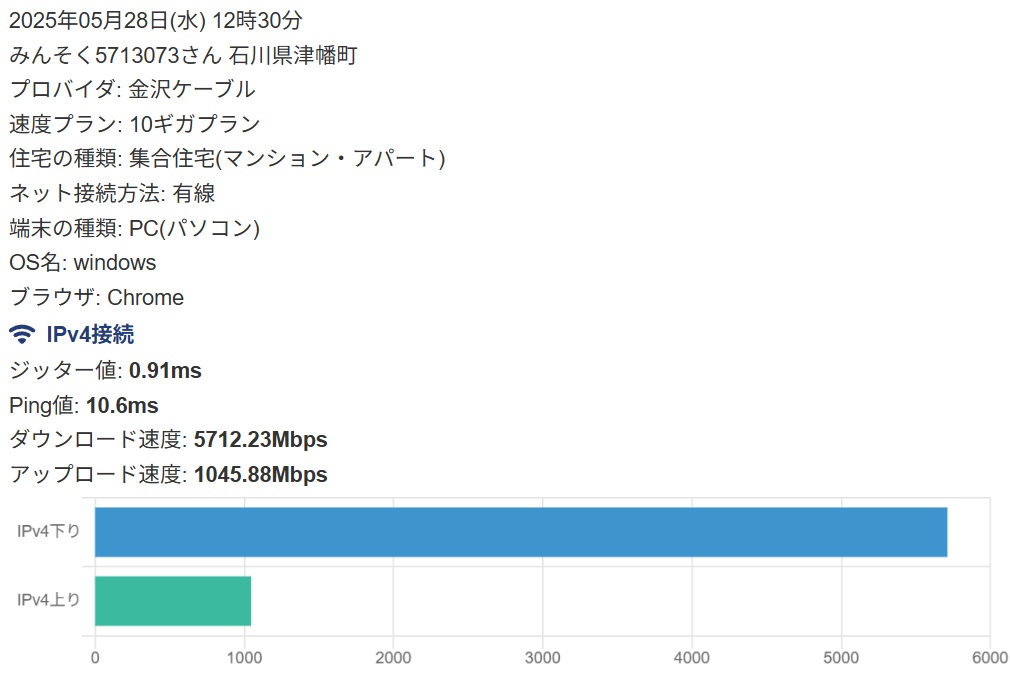Click the upload speed 1045.88Mbps value
1010x677 pixels.
click(x=260, y=475)
